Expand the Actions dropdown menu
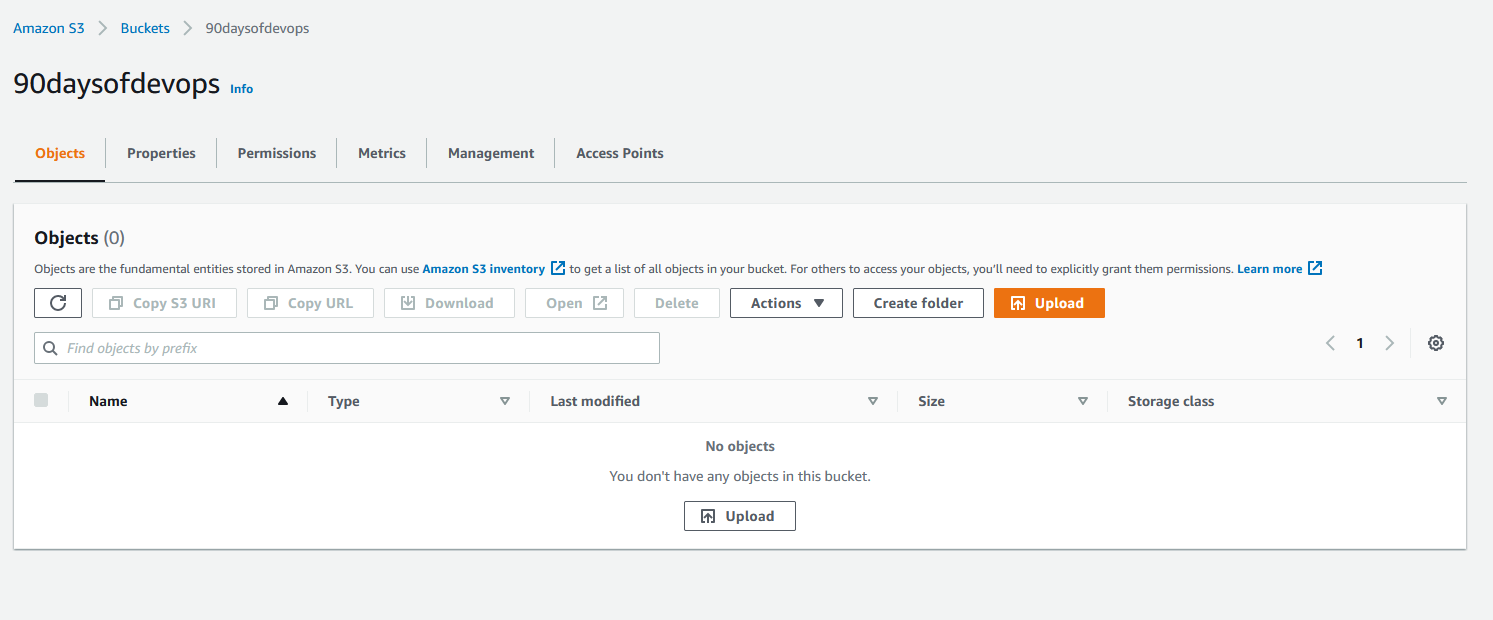Screen dimensions: 1493x620 click(786, 303)
